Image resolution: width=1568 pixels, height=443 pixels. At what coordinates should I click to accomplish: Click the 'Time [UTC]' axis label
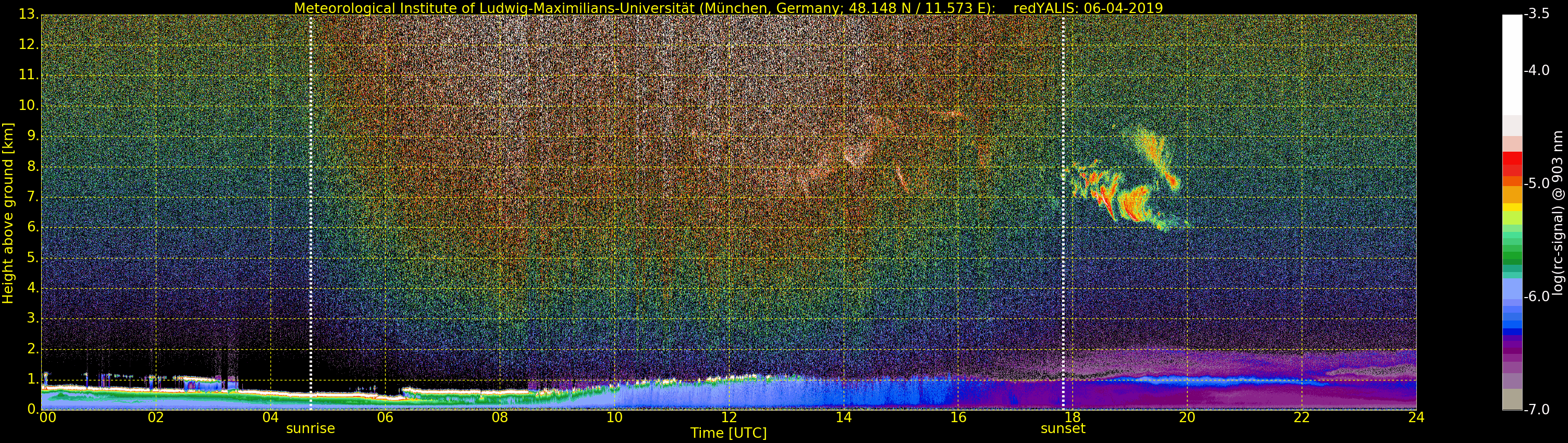pyautogui.click(x=728, y=433)
